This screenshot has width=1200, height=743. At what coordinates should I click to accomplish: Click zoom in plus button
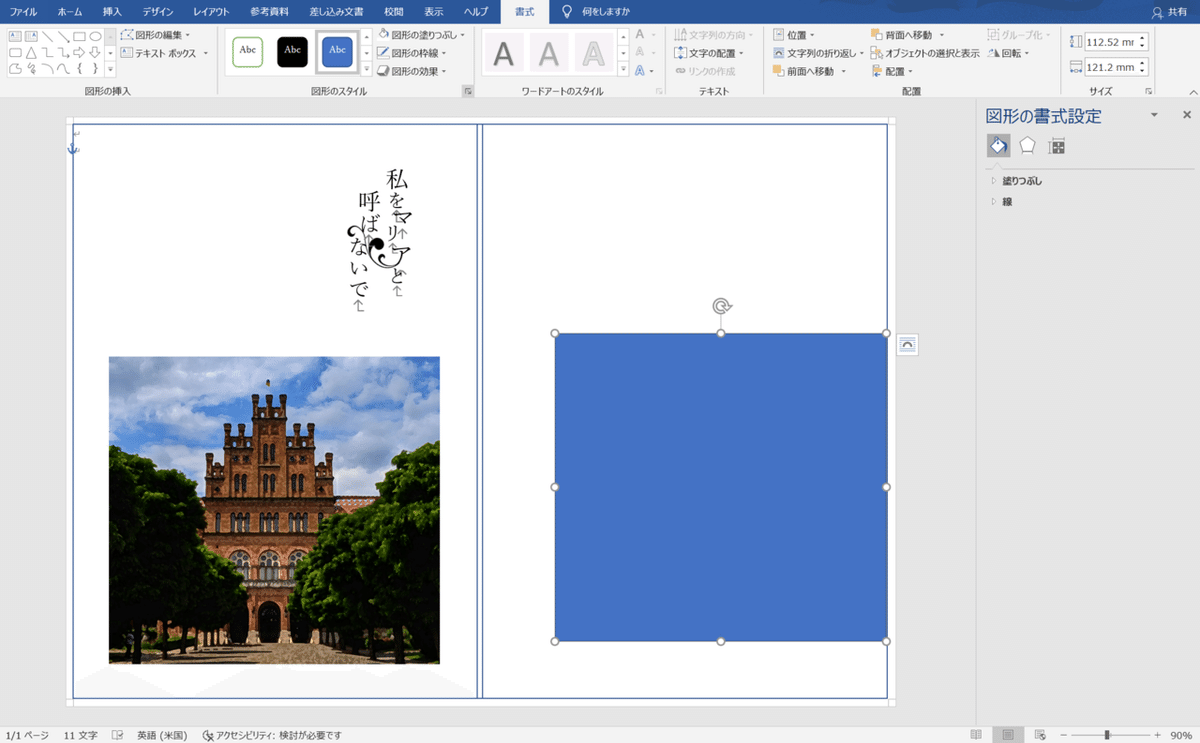pos(1157,735)
